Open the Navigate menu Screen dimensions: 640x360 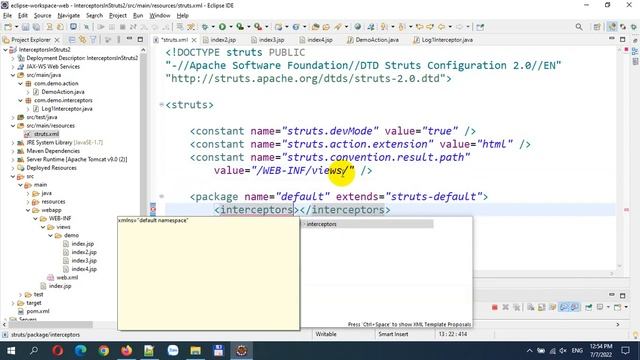(x=69, y=16)
